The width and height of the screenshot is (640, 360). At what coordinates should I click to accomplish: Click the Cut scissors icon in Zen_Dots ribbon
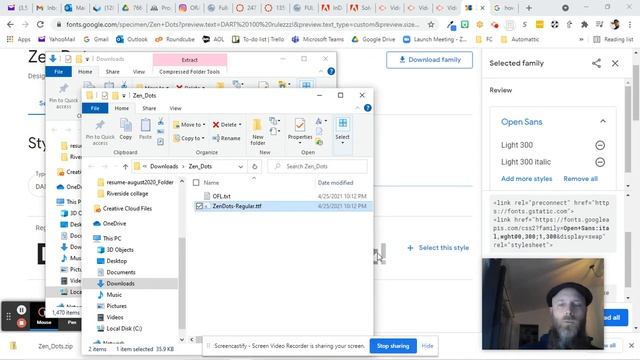160,122
